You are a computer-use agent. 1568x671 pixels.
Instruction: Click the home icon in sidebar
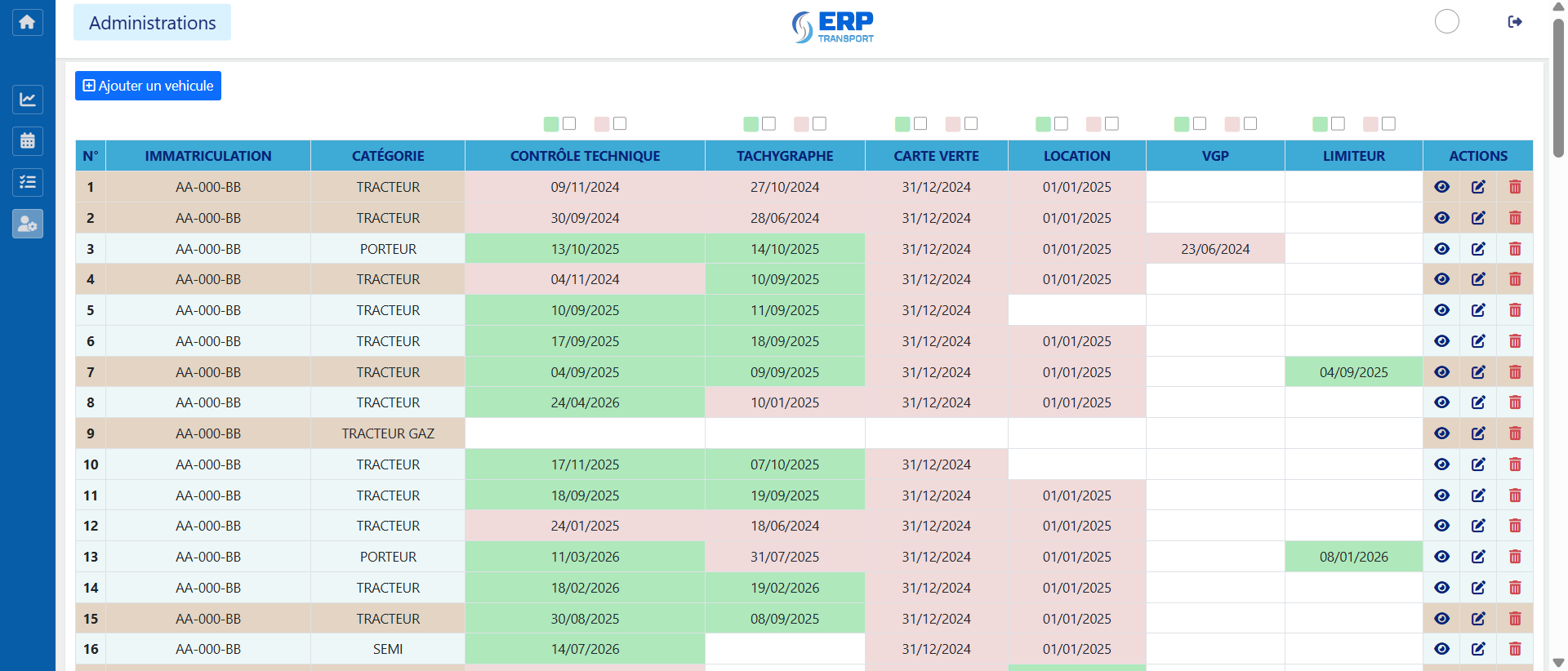[x=27, y=22]
